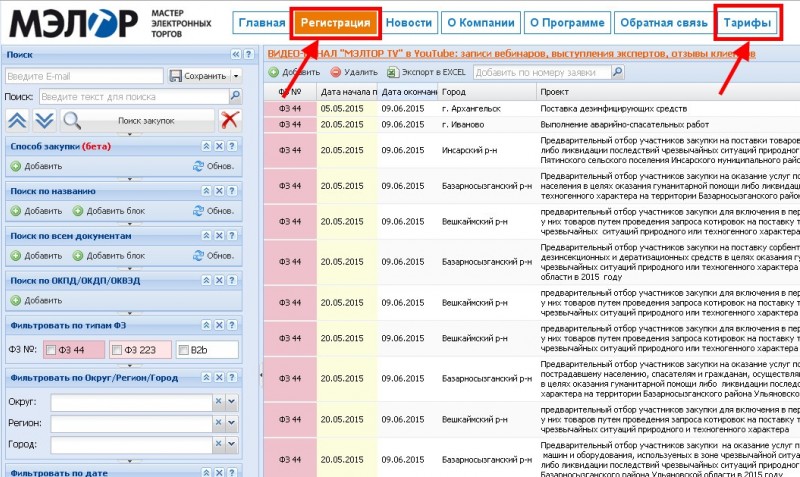Clear the Город field
Viewport: 800px width, 477px height.
tap(218, 444)
